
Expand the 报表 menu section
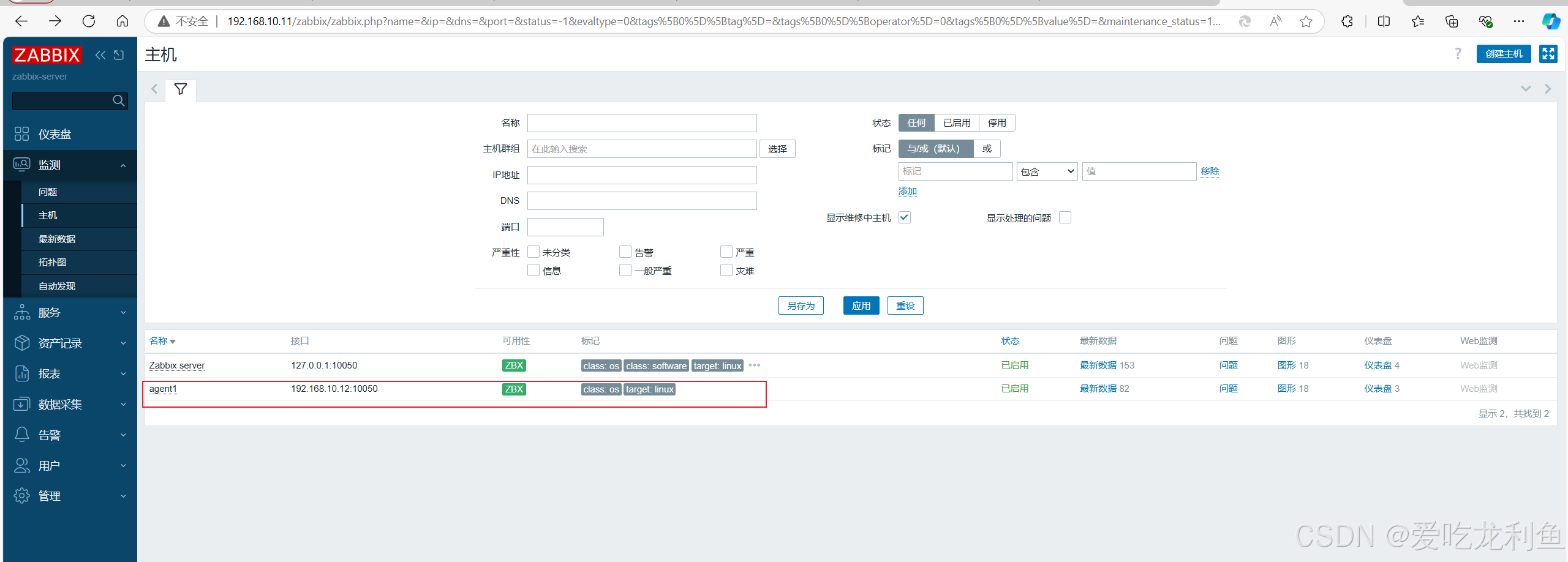coord(70,374)
